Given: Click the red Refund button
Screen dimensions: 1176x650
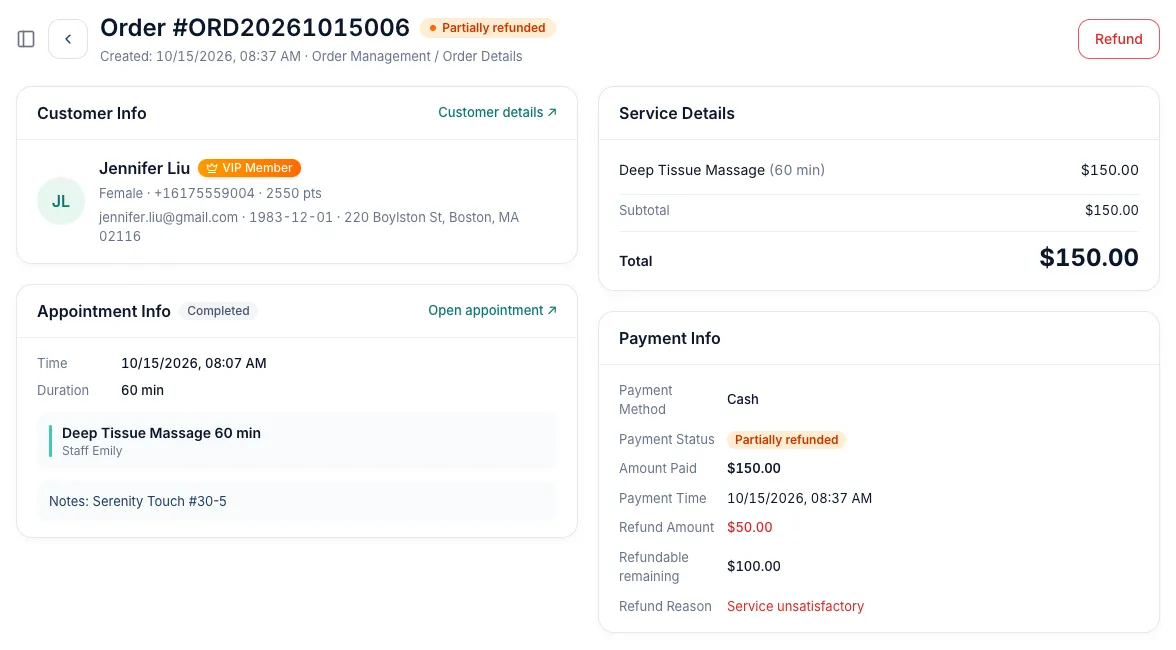Looking at the screenshot, I should coord(1118,39).
